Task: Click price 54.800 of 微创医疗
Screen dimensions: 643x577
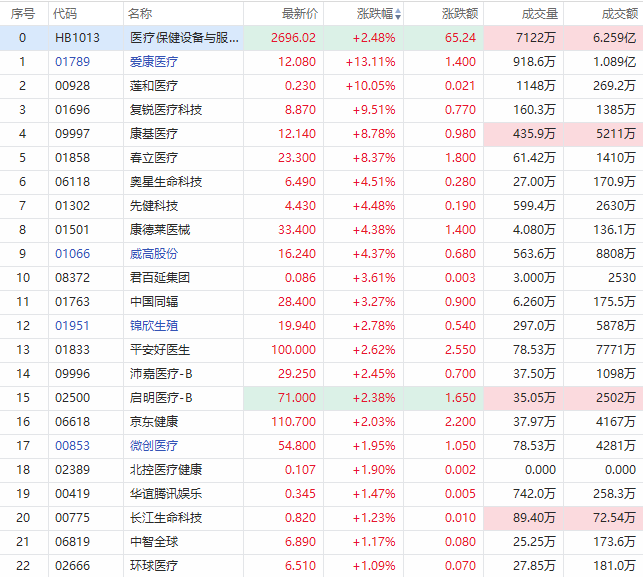Action: (297, 446)
